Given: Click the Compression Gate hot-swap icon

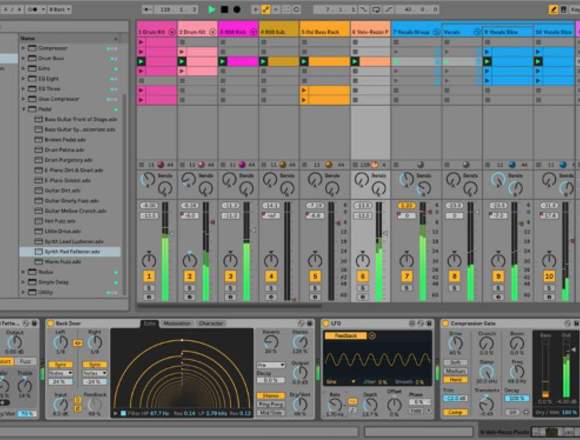Looking at the screenshot, I should [567, 323].
